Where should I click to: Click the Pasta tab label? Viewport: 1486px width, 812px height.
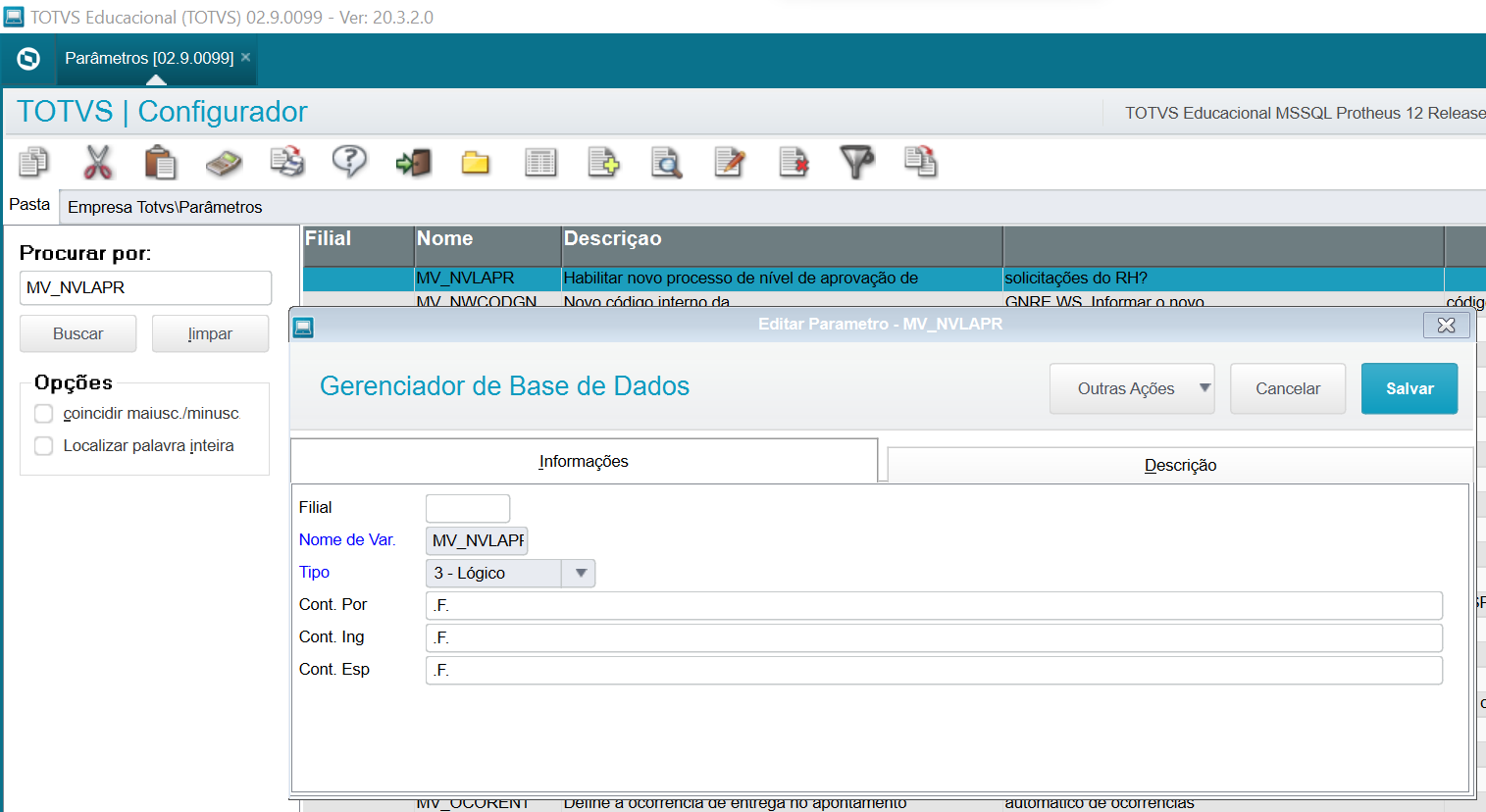tap(29, 204)
